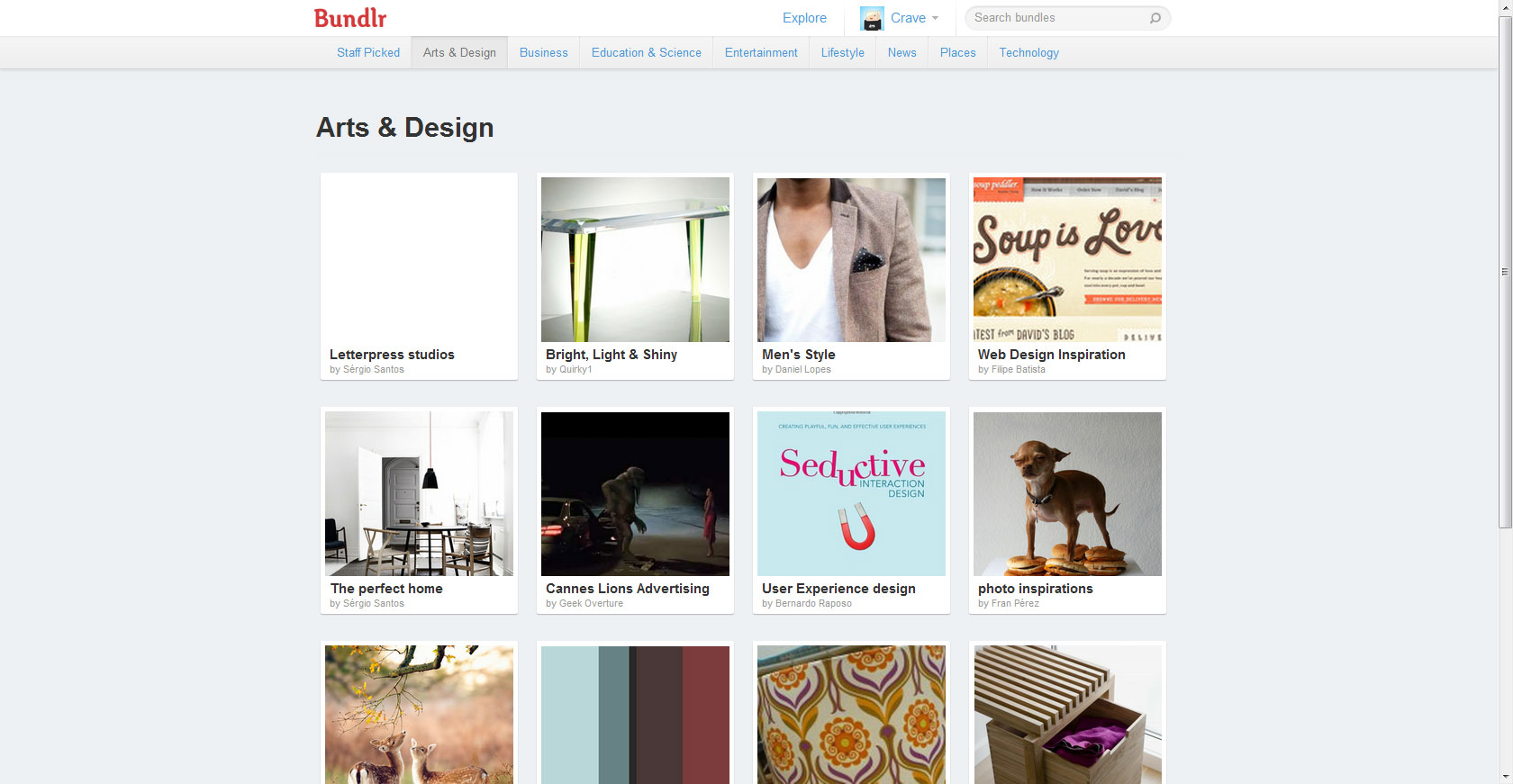Visit author Fran Pérez's profile

coord(1015,604)
